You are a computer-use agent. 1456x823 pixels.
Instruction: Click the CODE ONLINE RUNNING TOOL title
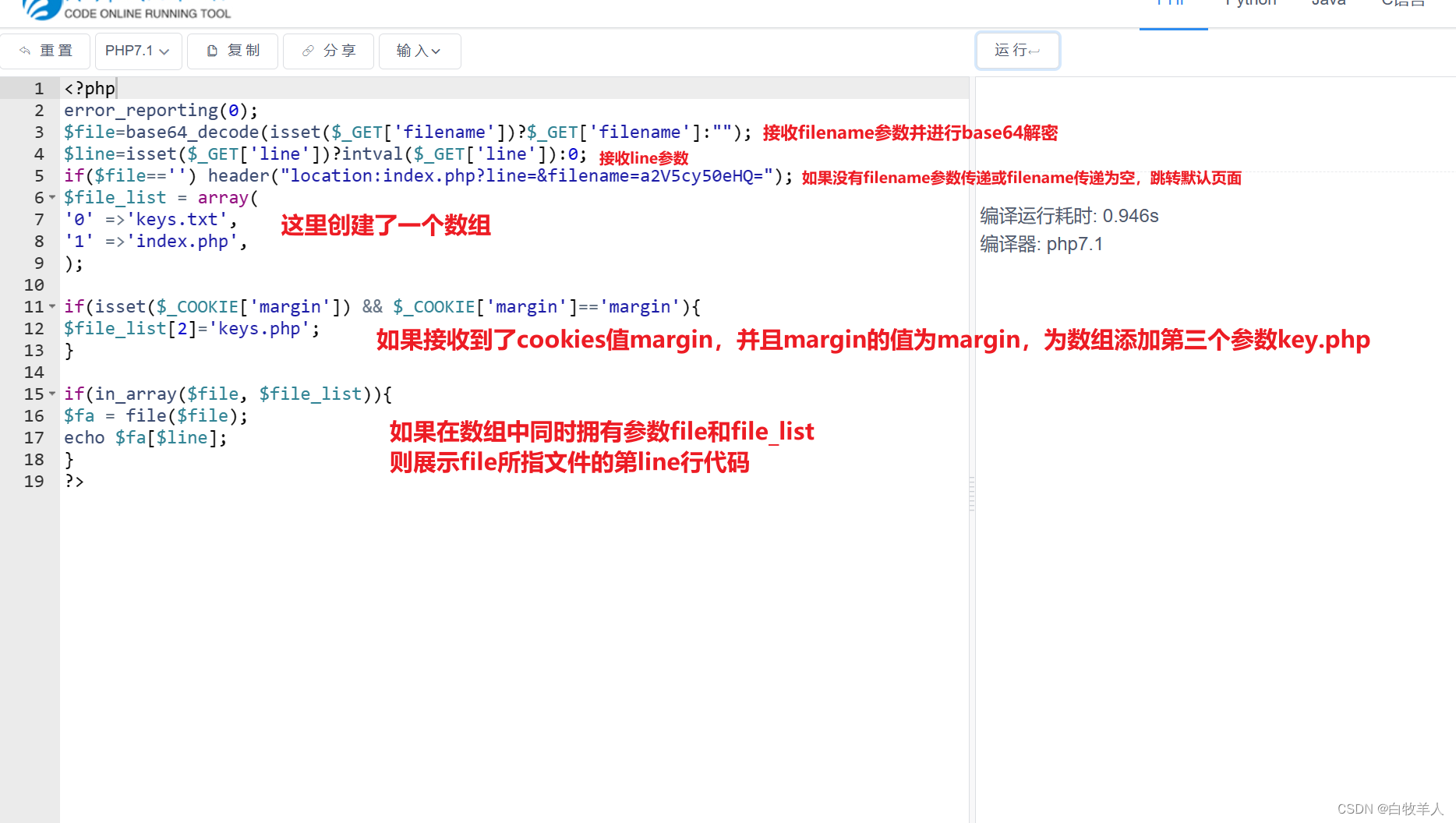pos(147,13)
